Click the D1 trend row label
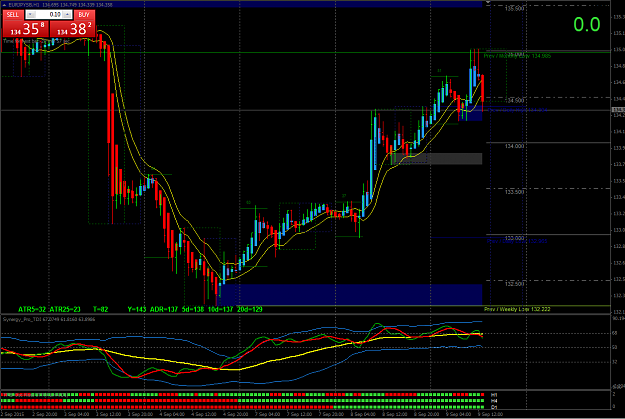This screenshot has height=419, width=625. pos(494,407)
